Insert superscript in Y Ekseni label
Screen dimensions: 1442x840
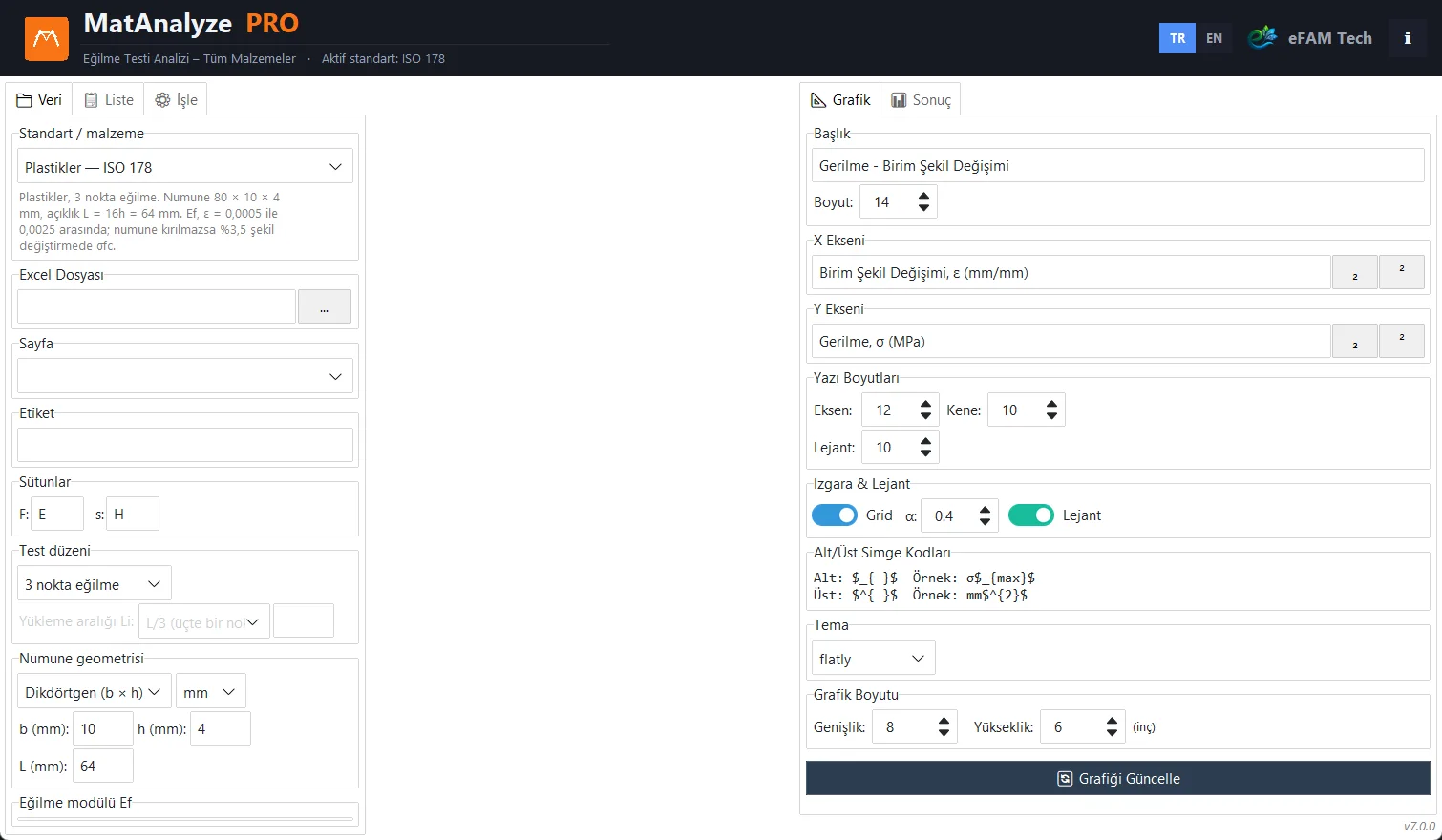[1401, 342]
